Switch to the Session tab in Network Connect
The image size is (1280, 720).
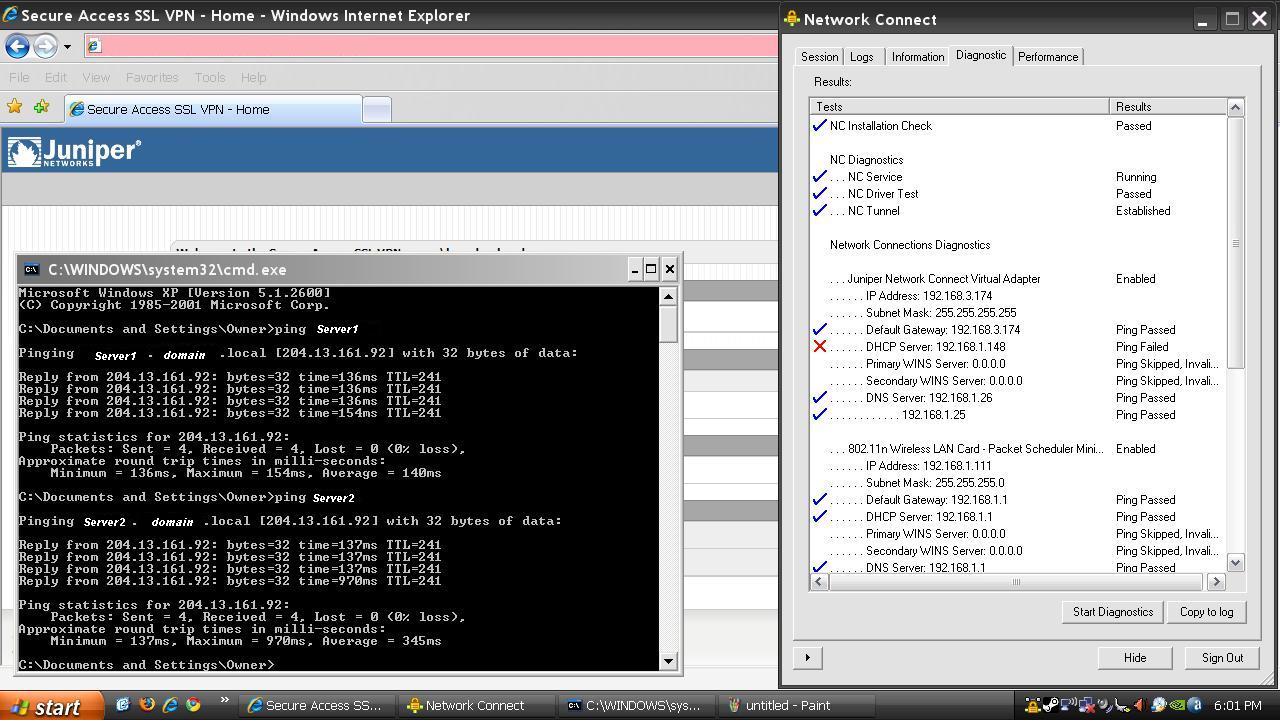click(x=819, y=57)
